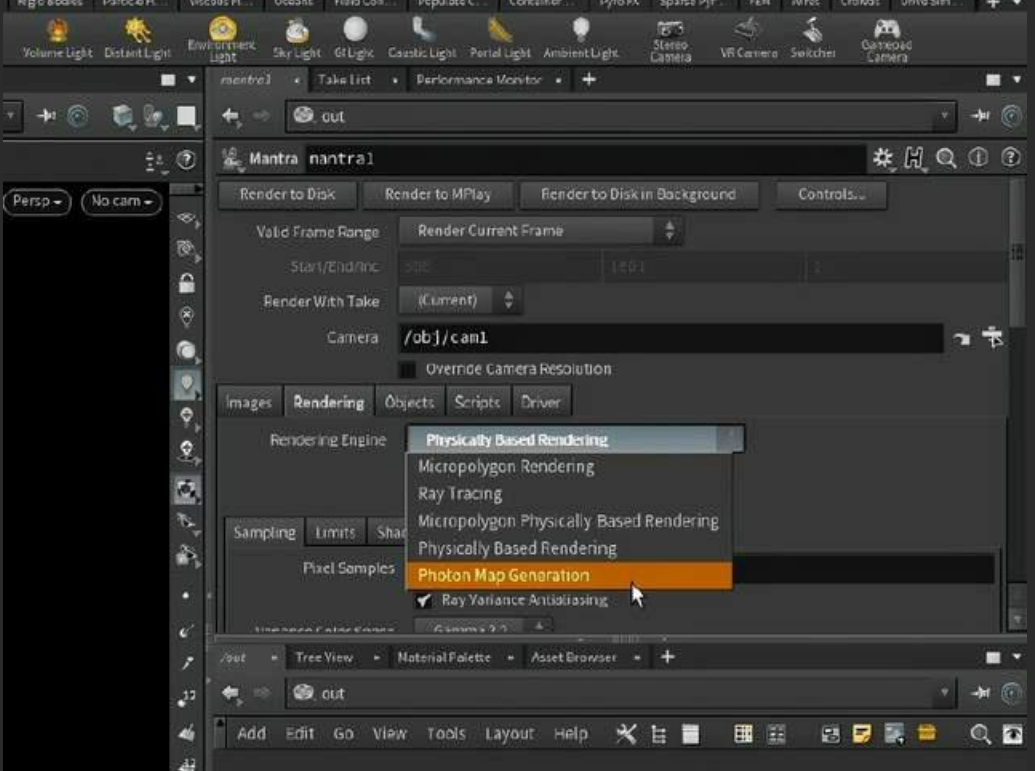Open the Render With Take dropdown
The width and height of the screenshot is (1035, 771).
461,301
